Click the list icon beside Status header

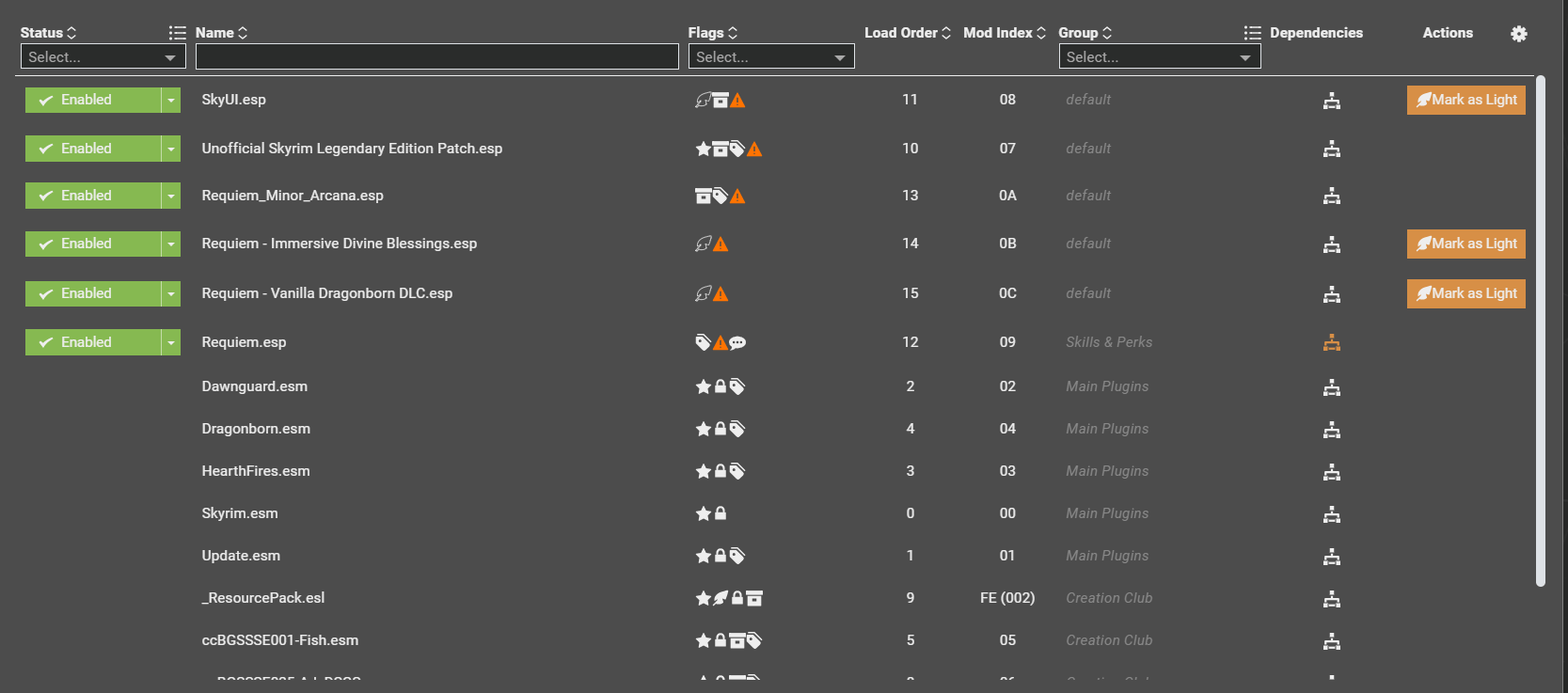click(177, 33)
